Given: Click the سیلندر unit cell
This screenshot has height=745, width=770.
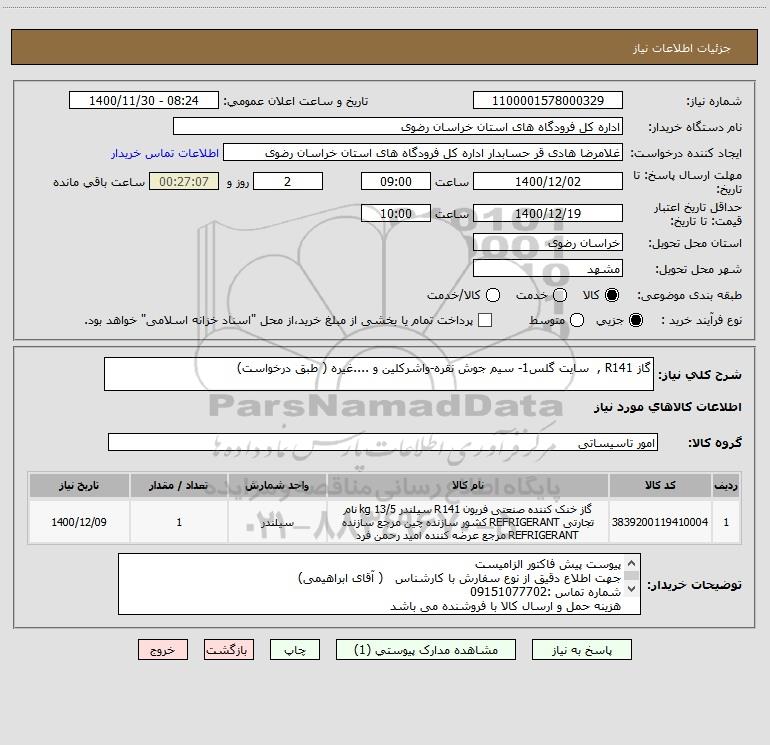Looking at the screenshot, I should tap(277, 522).
